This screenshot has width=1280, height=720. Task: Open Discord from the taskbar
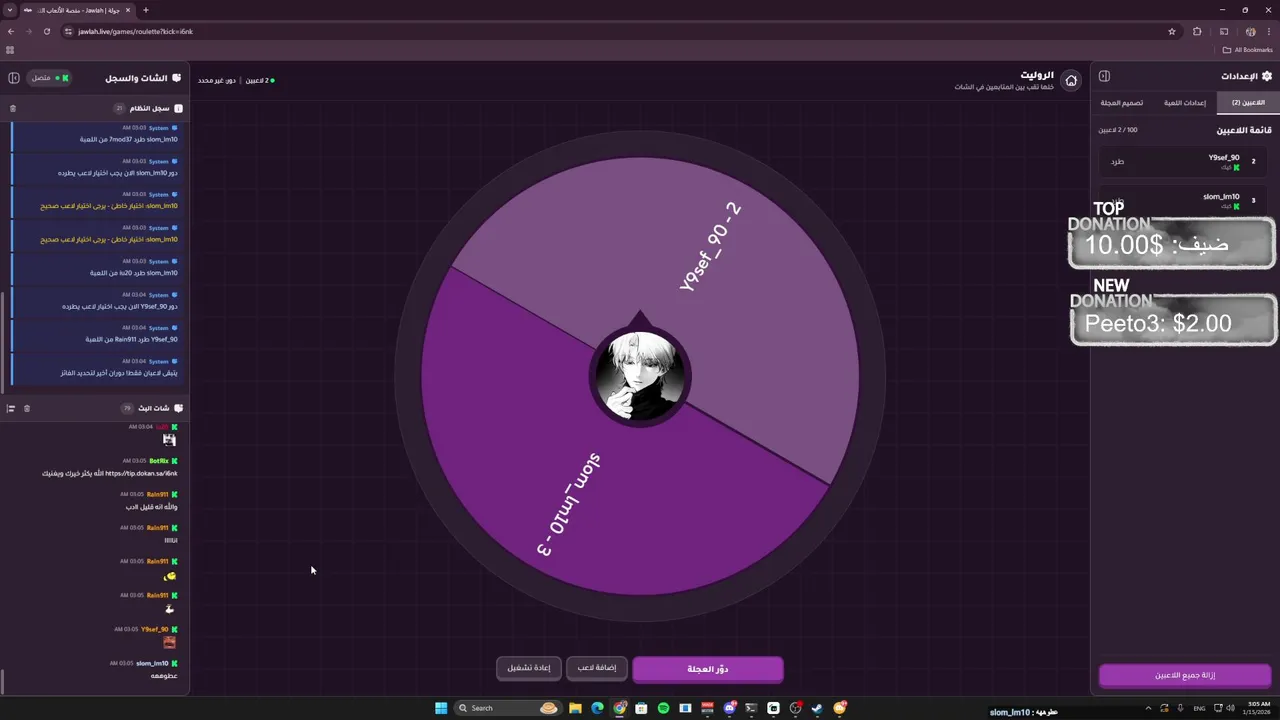click(729, 708)
